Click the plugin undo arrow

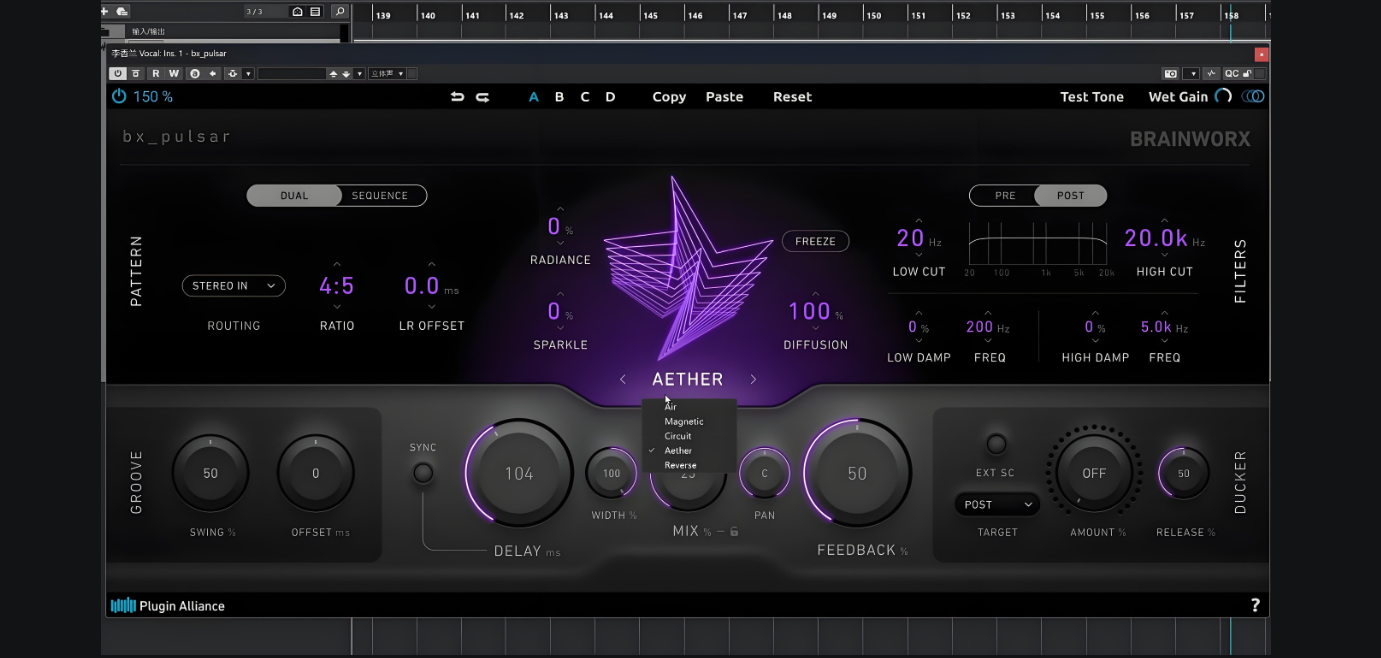click(x=457, y=97)
